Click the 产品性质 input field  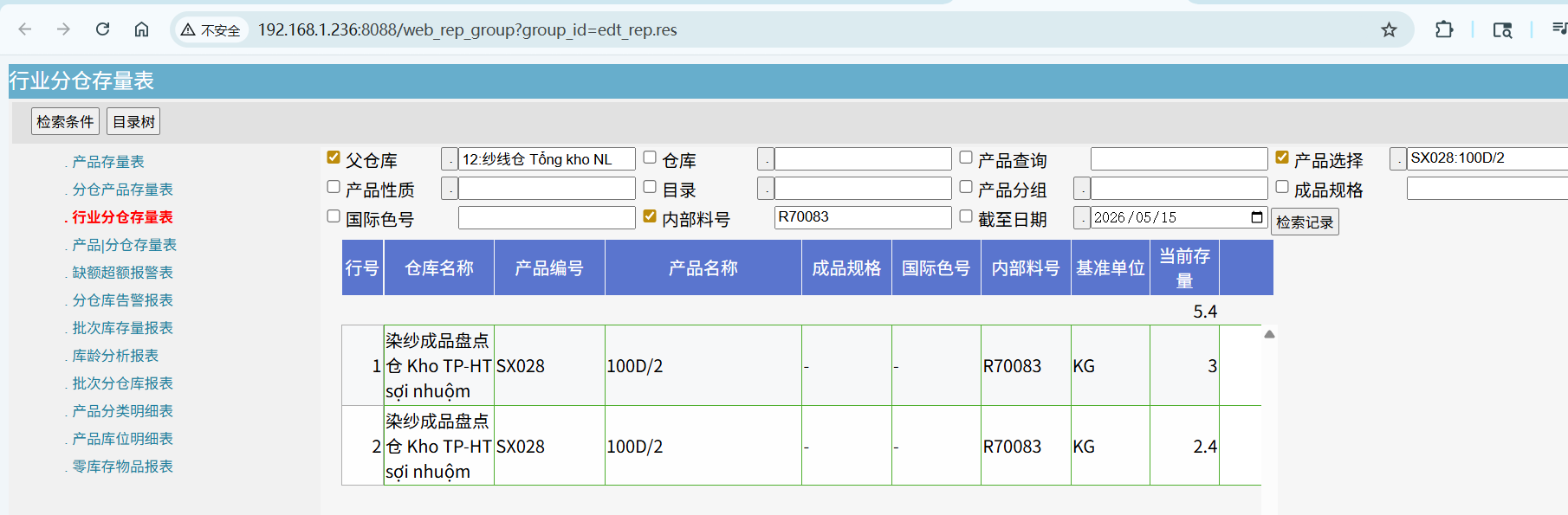coord(547,189)
